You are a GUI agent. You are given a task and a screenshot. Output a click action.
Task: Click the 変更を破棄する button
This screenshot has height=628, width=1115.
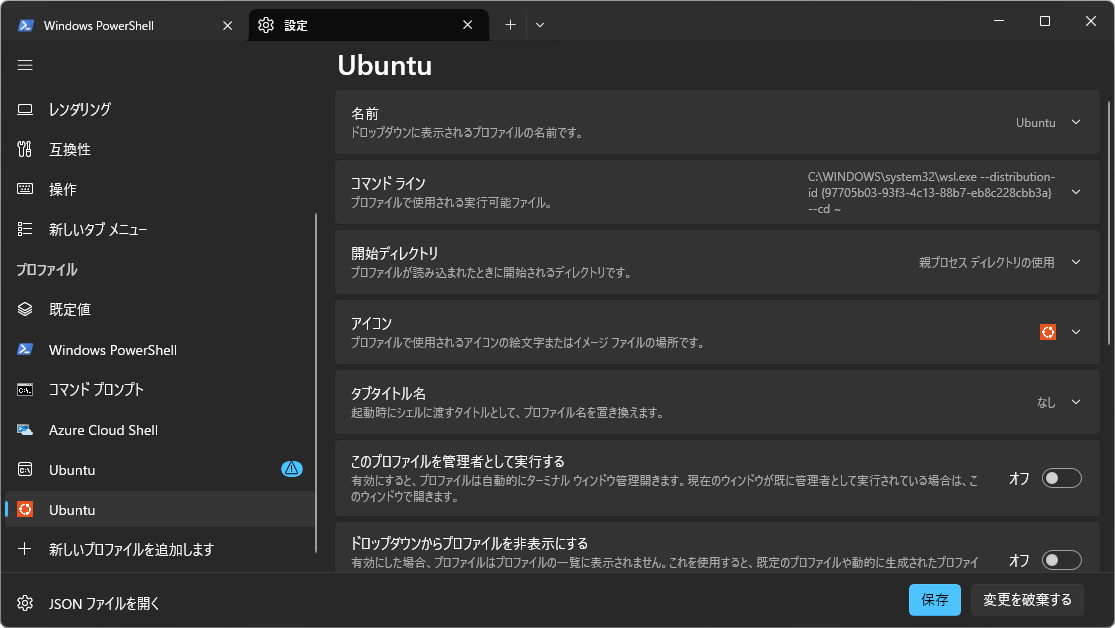tap(1027, 600)
